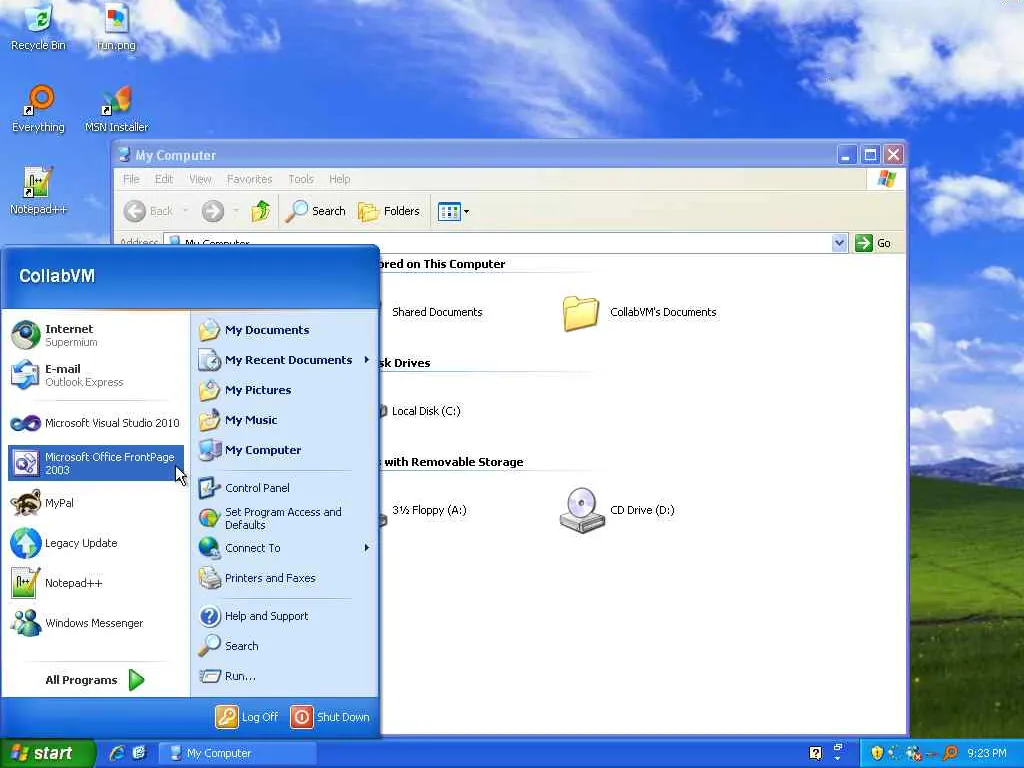Click the Go button
Image resolution: width=1024 pixels, height=768 pixels.
[874, 243]
